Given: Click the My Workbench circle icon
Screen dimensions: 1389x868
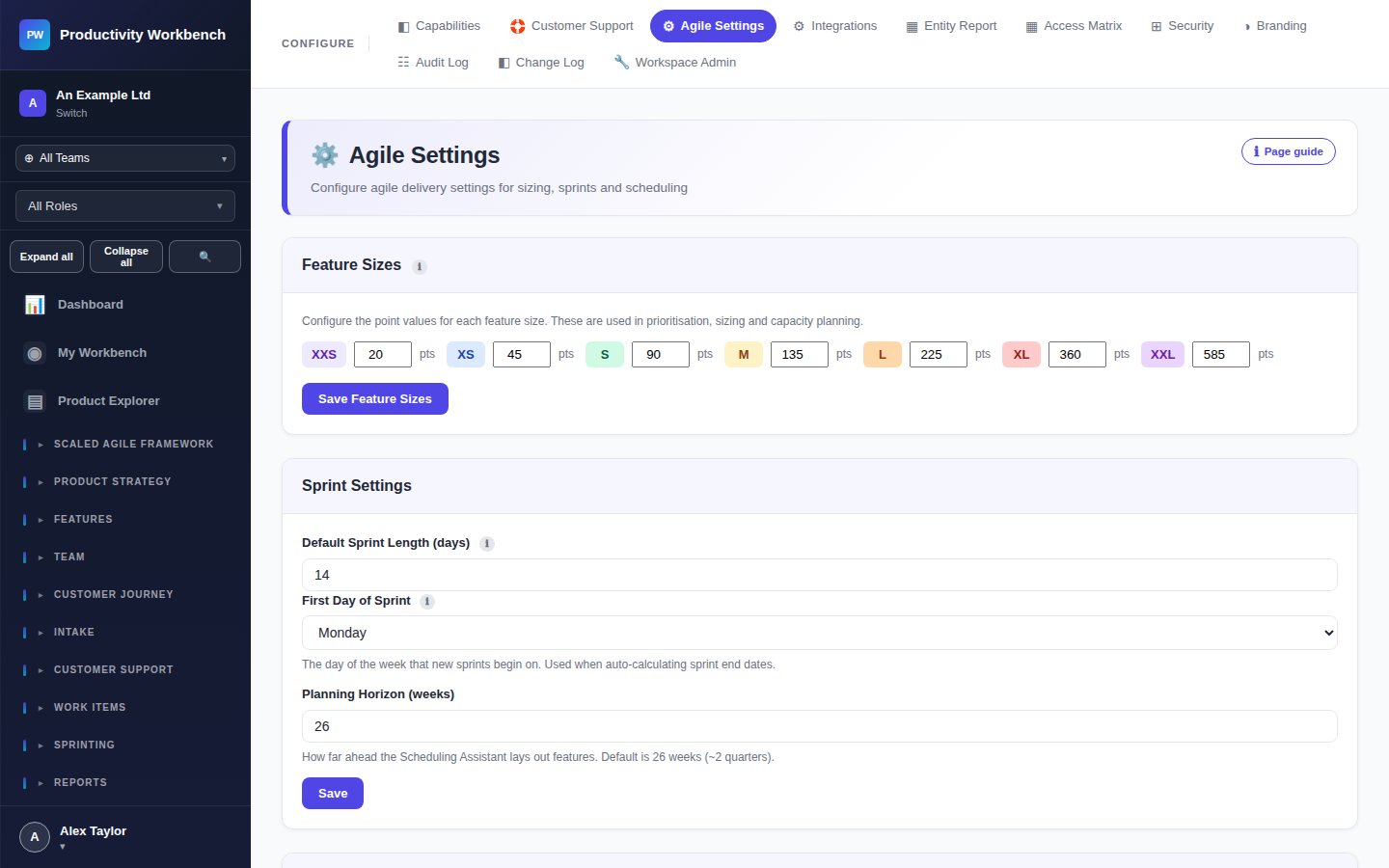Looking at the screenshot, I should pos(35,353).
